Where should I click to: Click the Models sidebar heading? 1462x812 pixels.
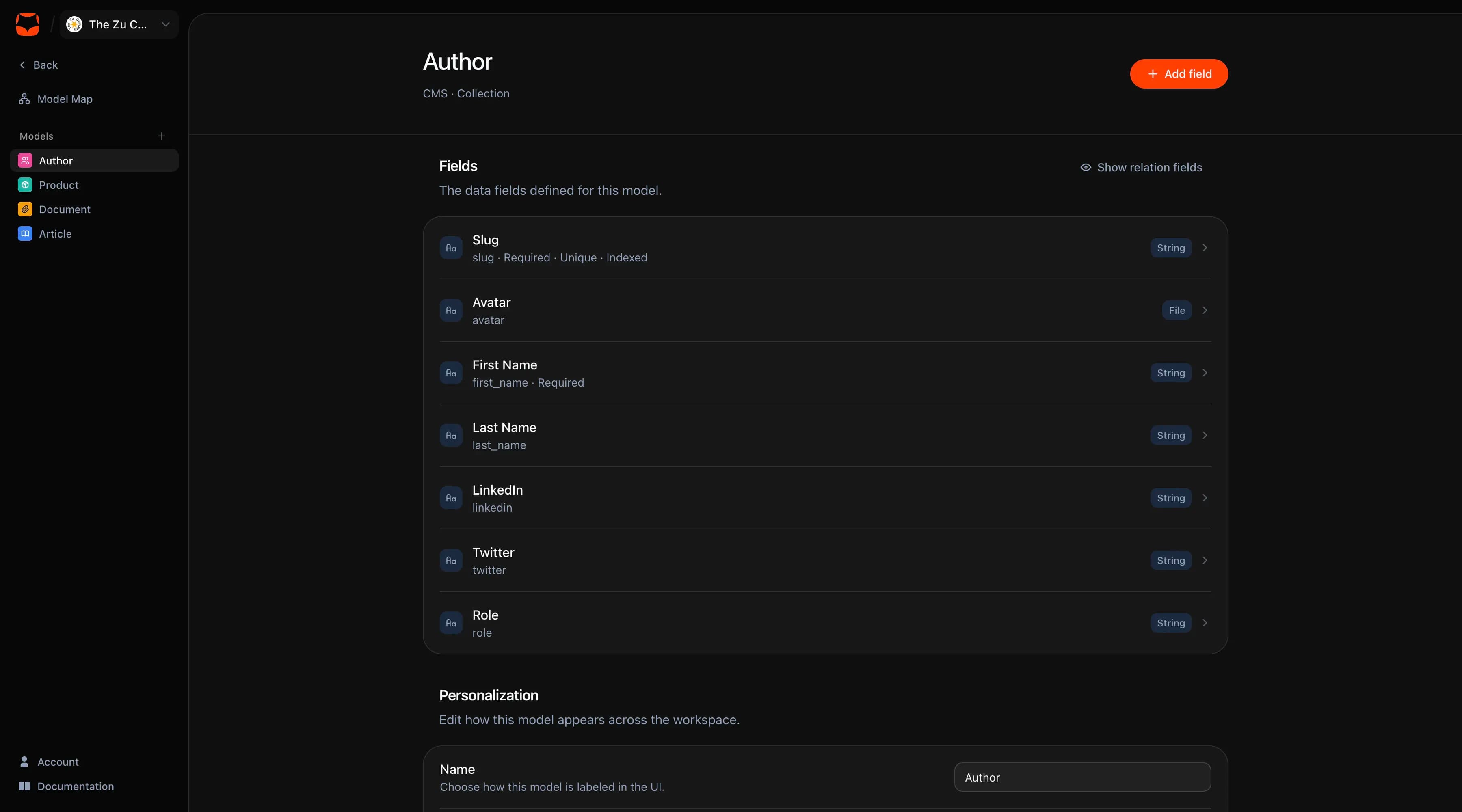[36, 136]
